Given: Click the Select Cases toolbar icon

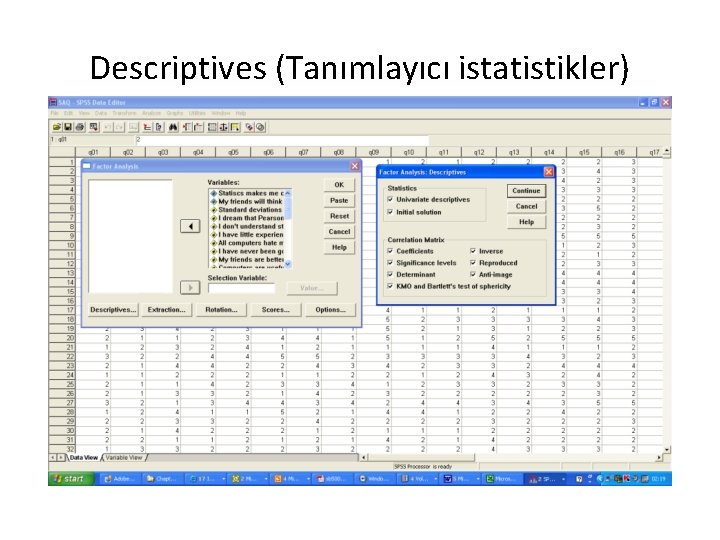Looking at the screenshot, I should (235, 127).
